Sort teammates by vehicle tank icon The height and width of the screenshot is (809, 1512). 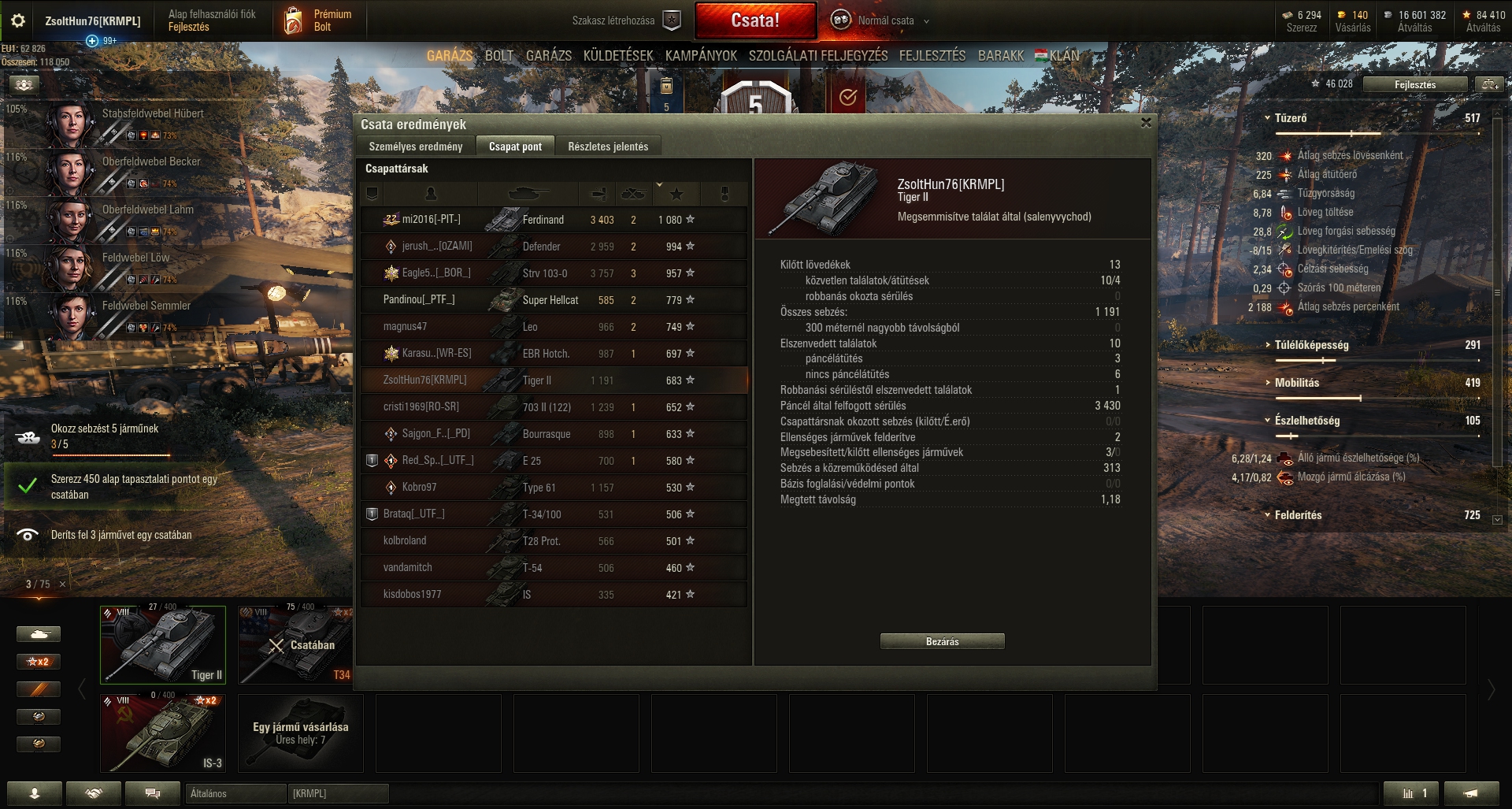528,194
